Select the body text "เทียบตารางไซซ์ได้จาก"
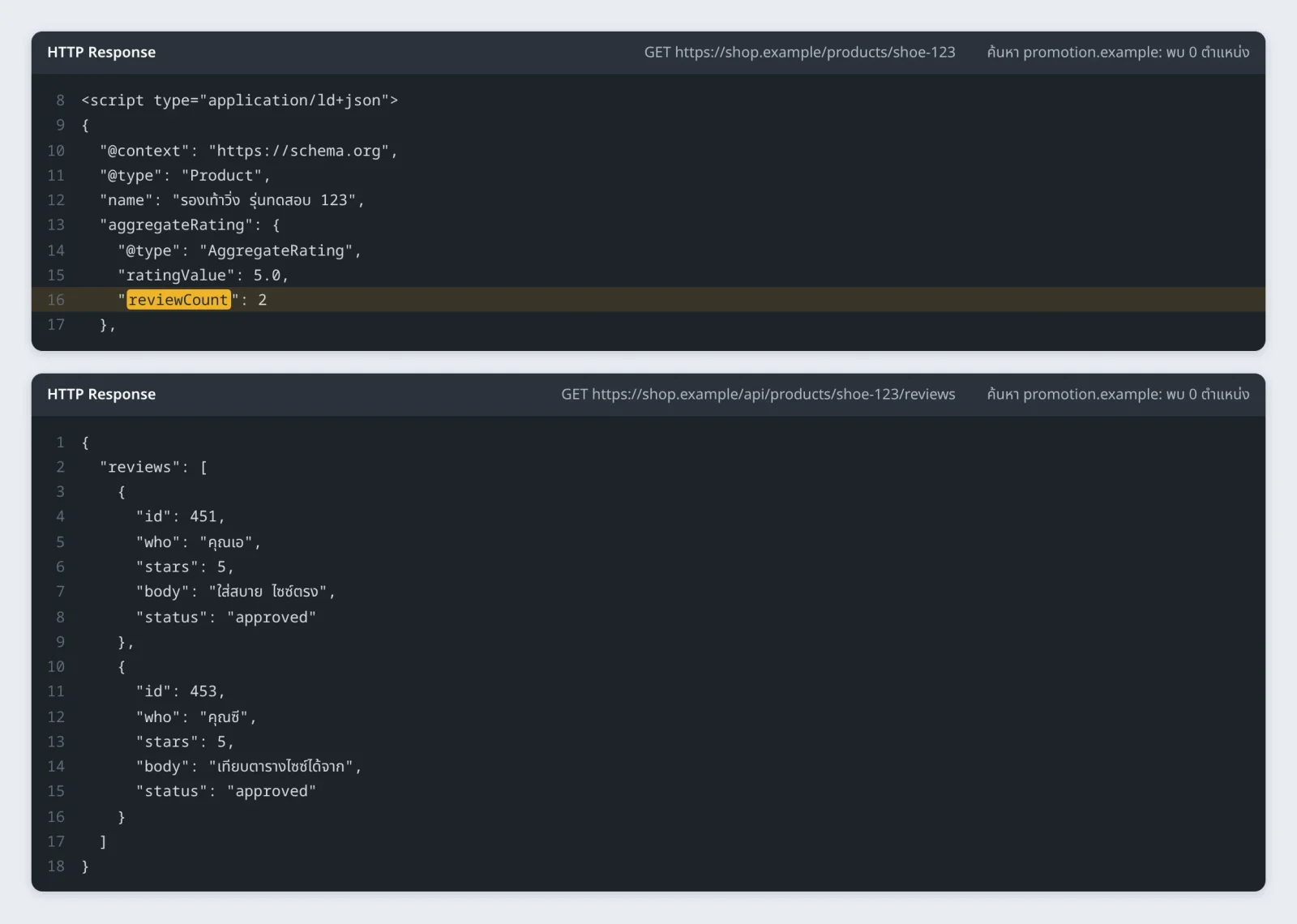Viewport: 1297px width, 924px height. (x=281, y=767)
